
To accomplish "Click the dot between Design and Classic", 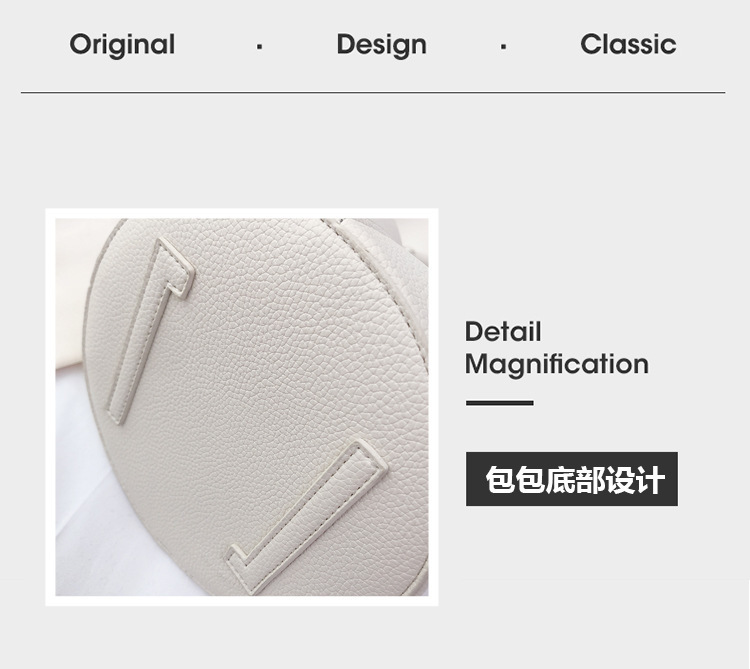I will tap(503, 46).
